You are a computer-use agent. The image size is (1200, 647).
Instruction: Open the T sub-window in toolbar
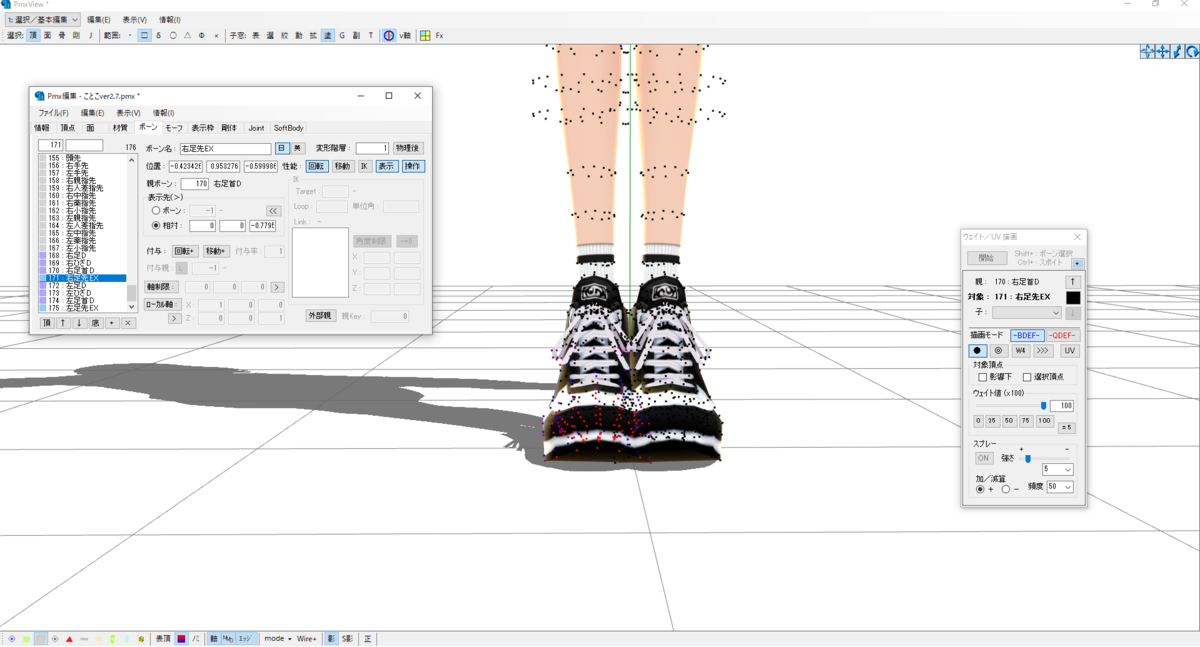click(x=371, y=35)
